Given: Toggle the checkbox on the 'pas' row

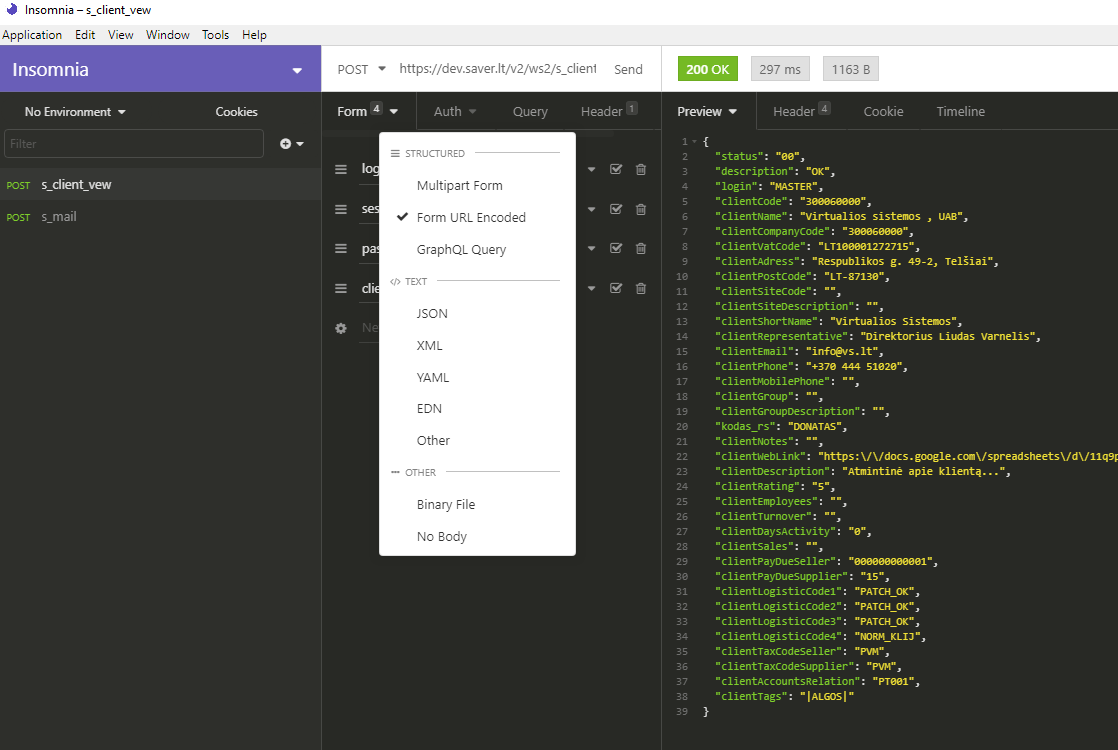Looking at the screenshot, I should (x=616, y=248).
